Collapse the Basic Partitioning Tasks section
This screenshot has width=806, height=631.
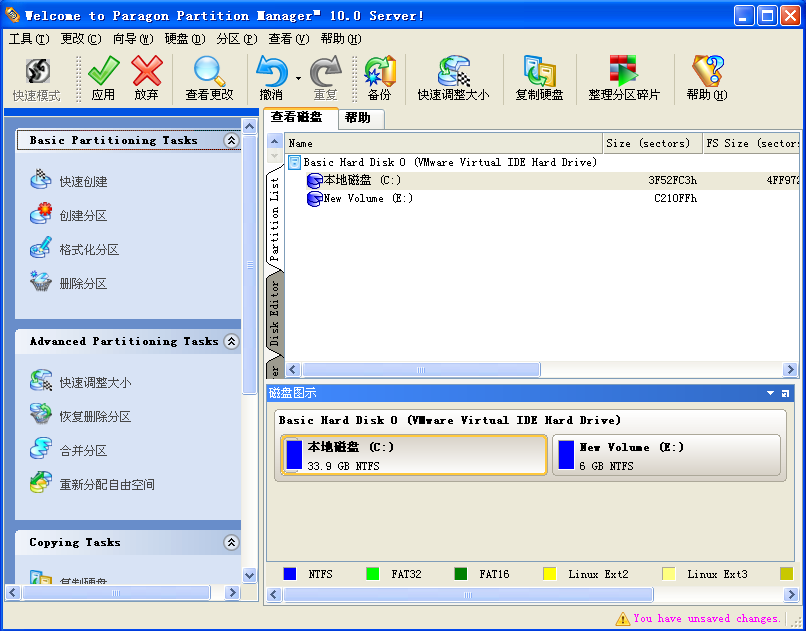pyautogui.click(x=231, y=140)
